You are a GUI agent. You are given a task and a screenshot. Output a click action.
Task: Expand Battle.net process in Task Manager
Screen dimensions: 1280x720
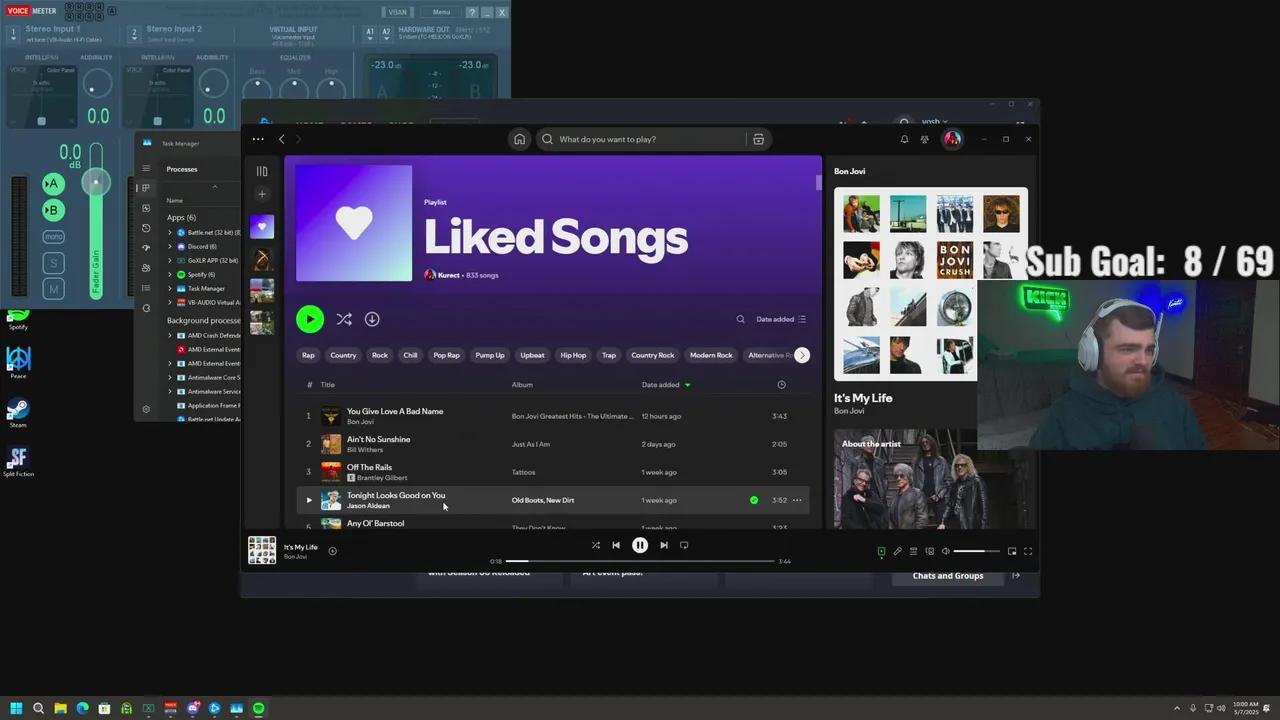170,232
